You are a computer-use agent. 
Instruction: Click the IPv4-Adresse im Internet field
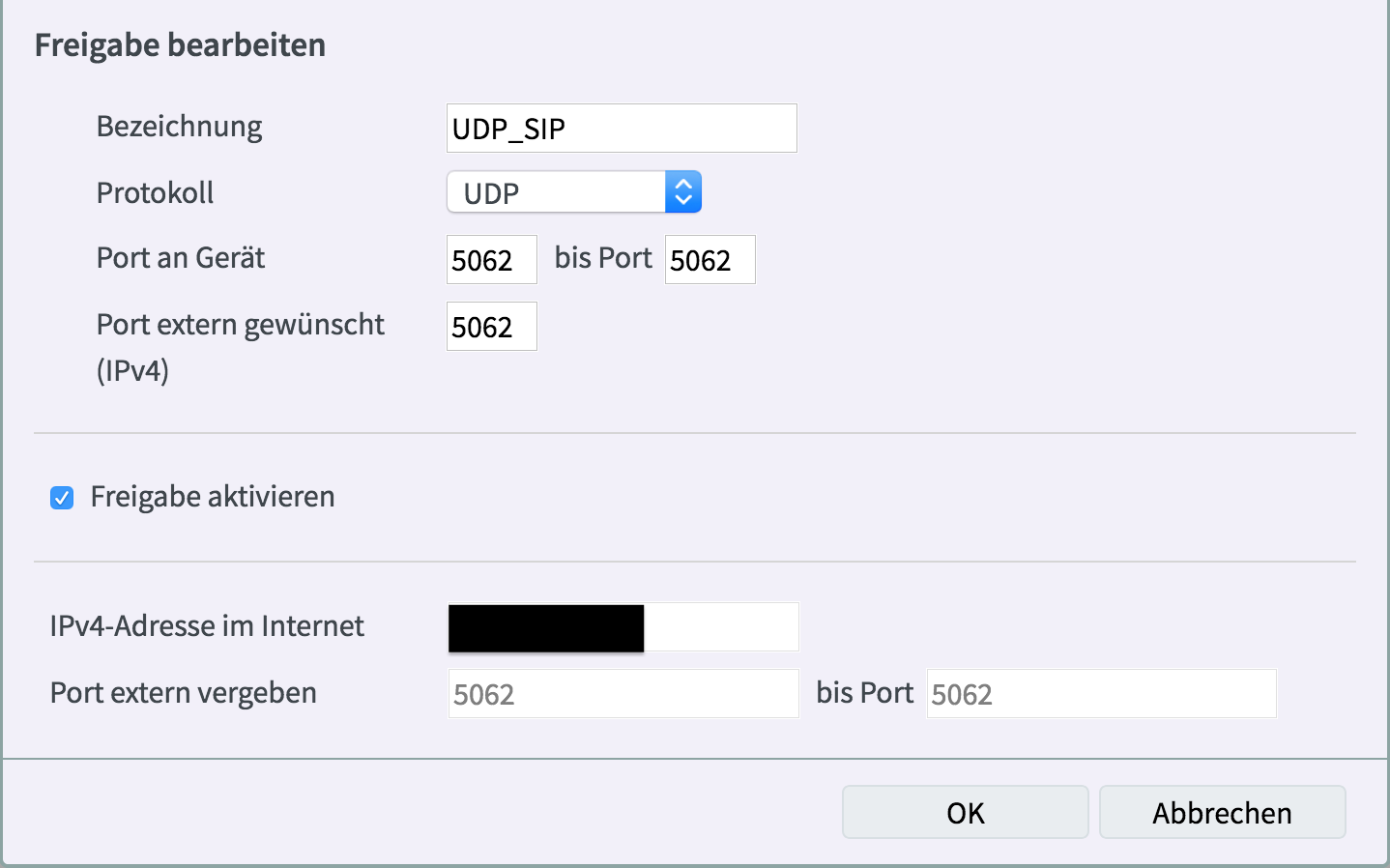[x=623, y=627]
